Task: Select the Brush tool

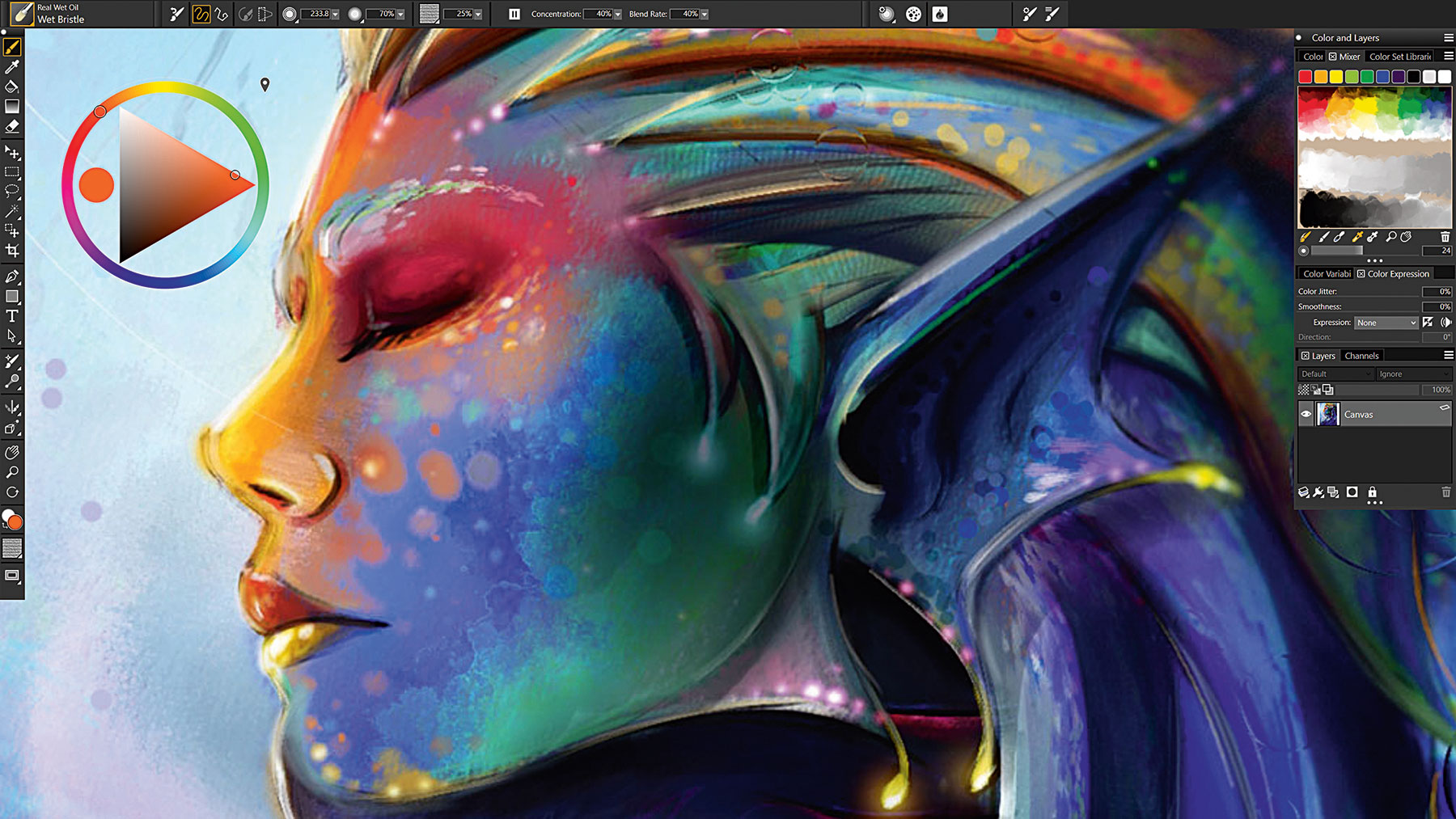Action: coord(12,47)
